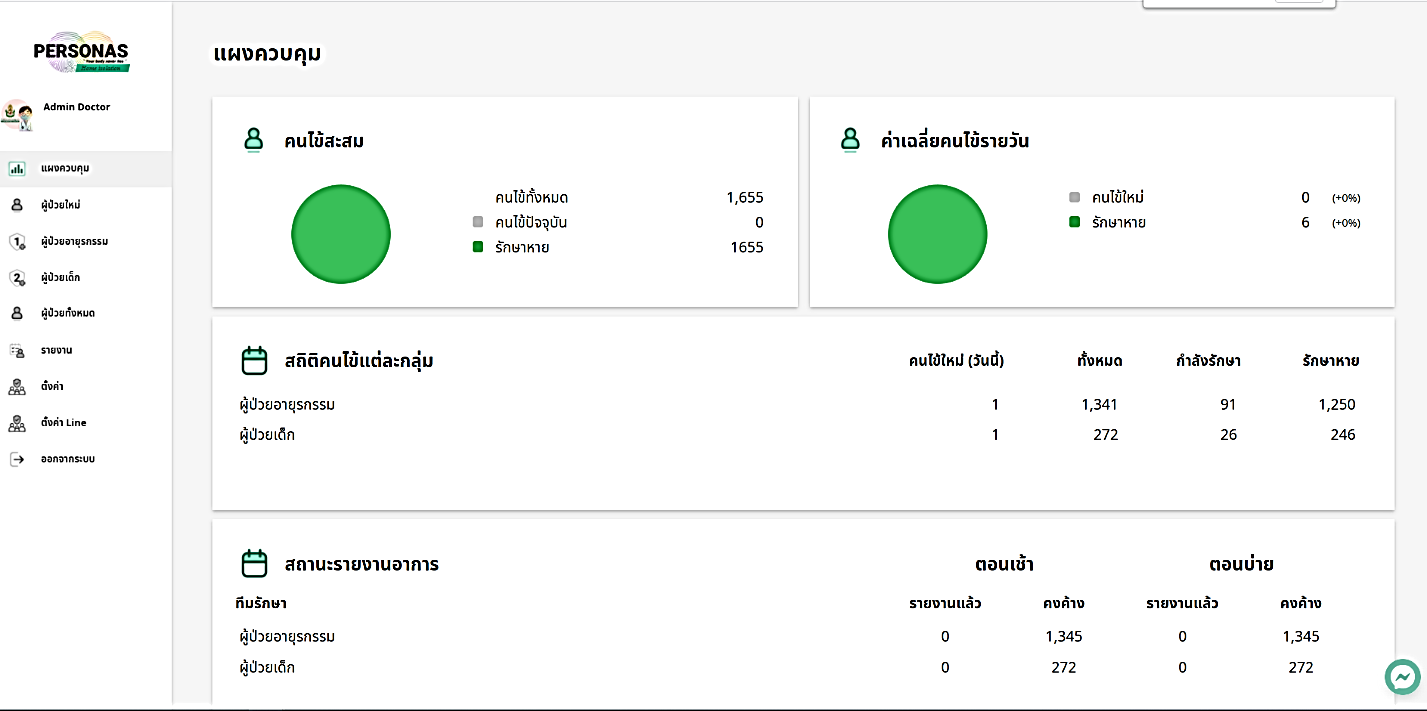Click the ออกจากระบบ logout arrow icon
The height and width of the screenshot is (711, 1427).
tap(17, 459)
